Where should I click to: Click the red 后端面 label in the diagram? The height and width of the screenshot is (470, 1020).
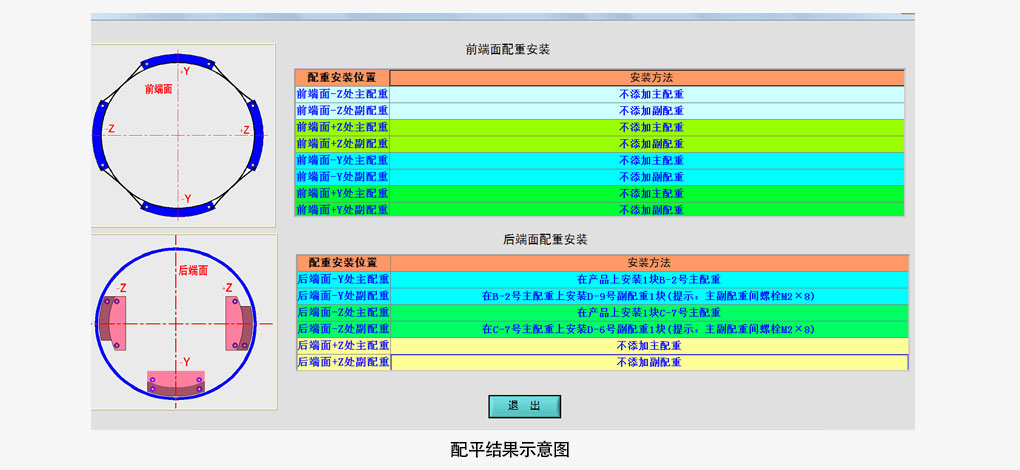pos(192,270)
